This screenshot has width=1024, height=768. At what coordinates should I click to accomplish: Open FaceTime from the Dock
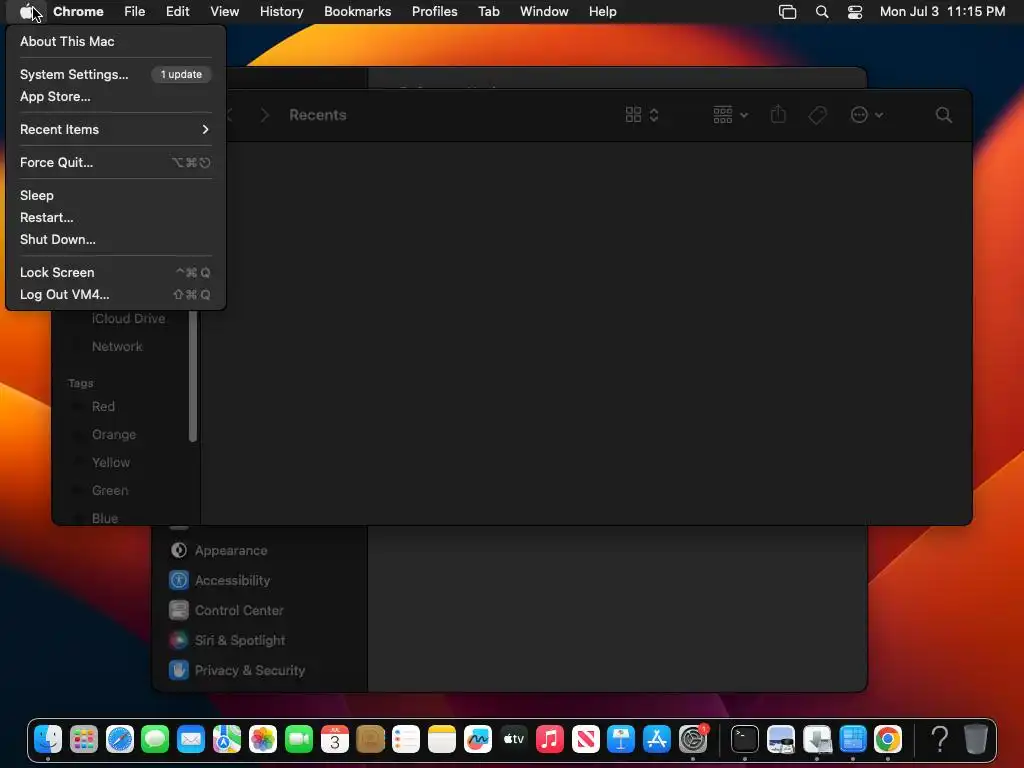[x=298, y=739]
